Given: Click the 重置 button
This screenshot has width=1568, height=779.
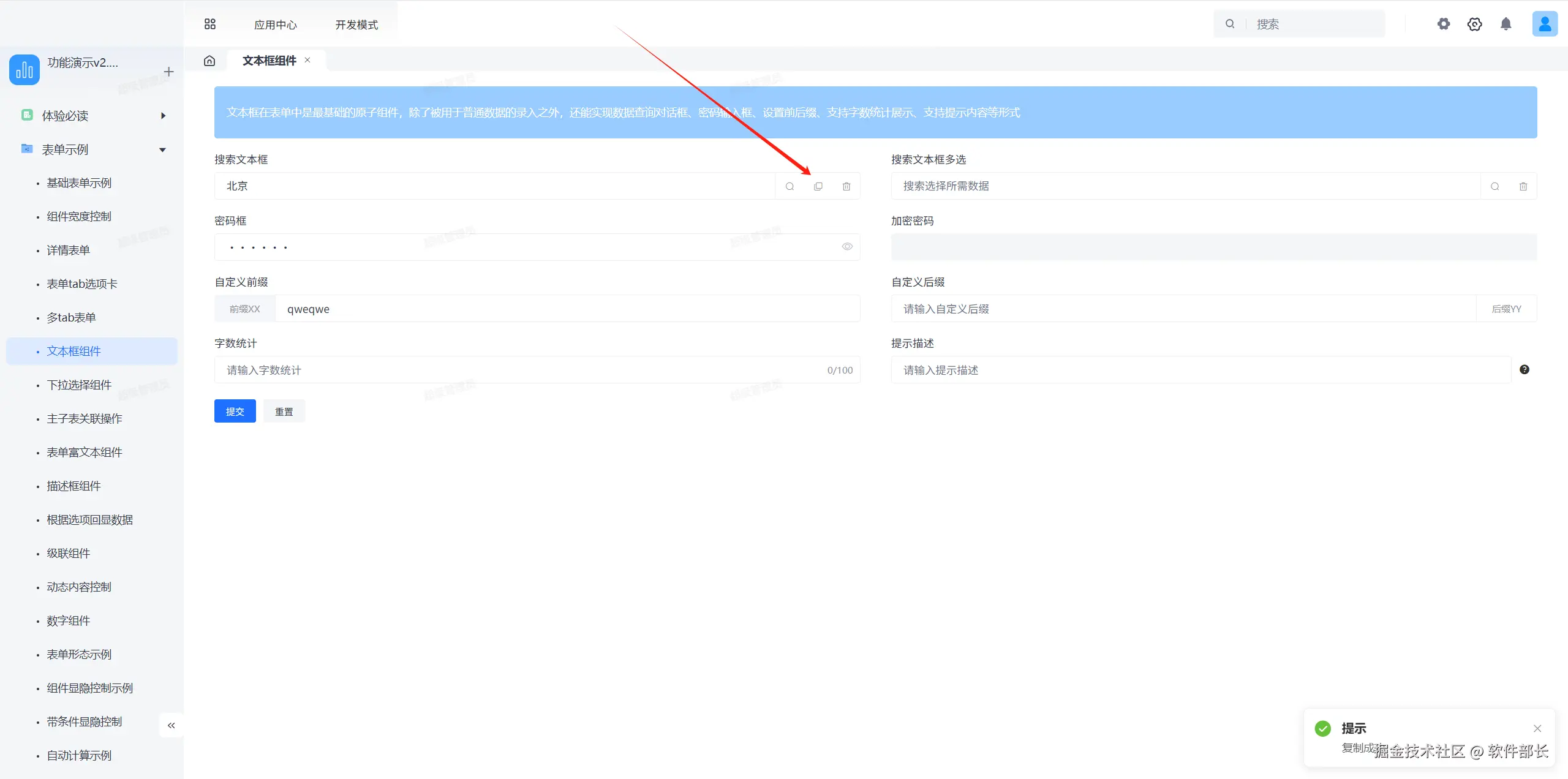Looking at the screenshot, I should [x=284, y=411].
